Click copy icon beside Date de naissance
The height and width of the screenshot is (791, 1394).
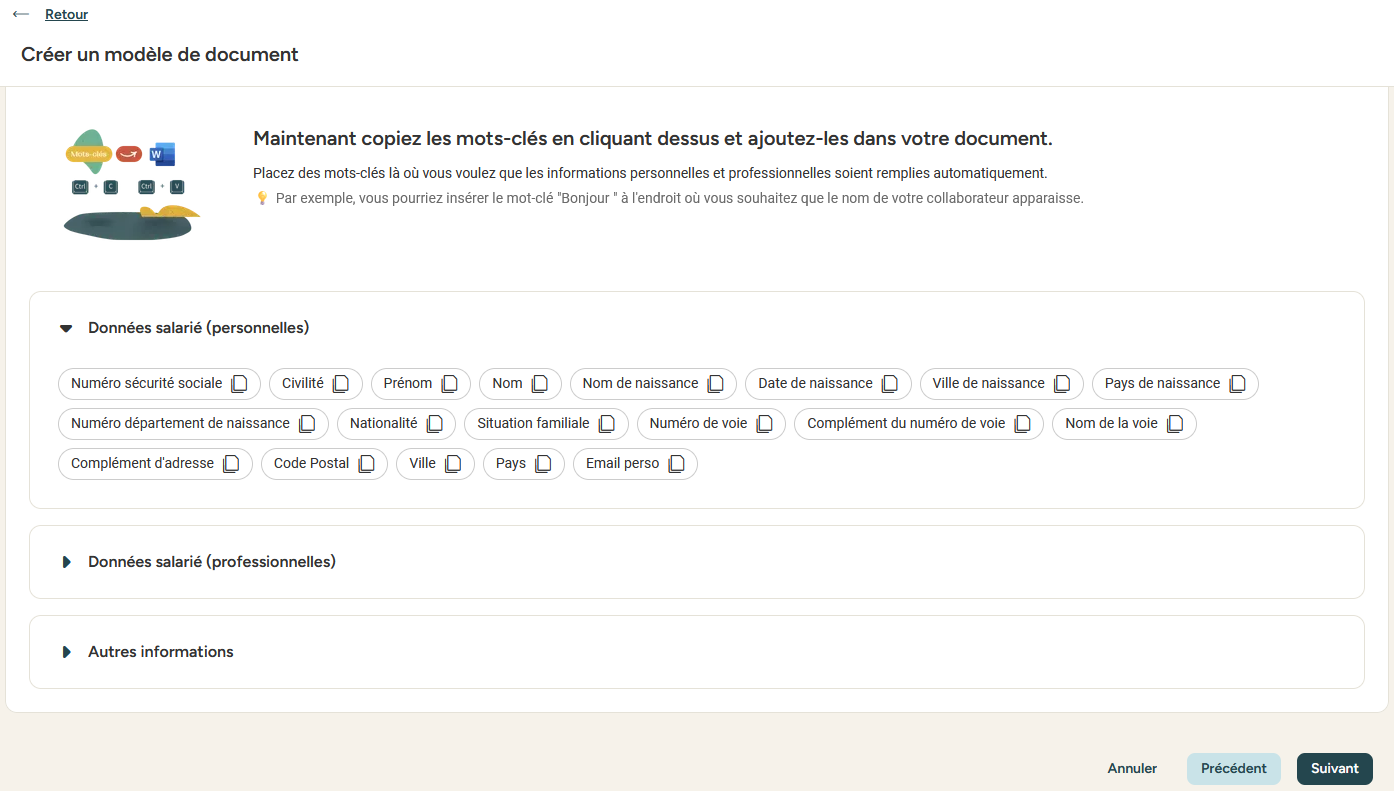click(890, 384)
